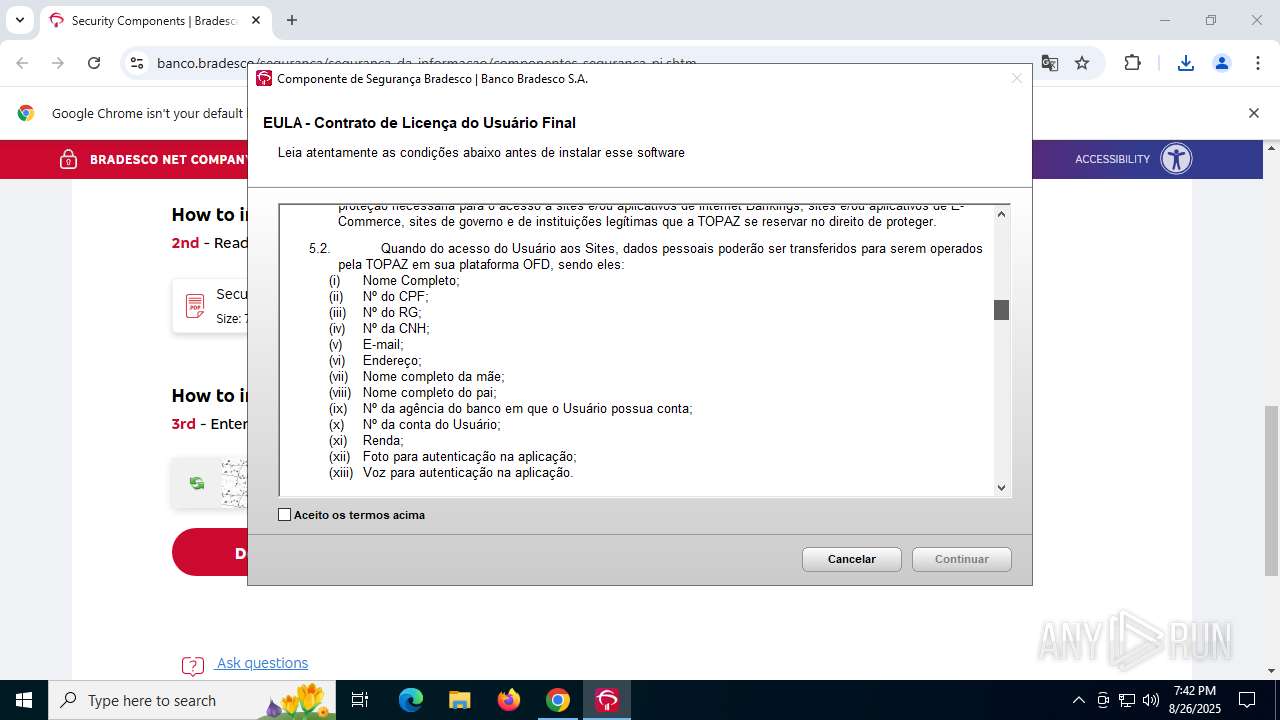Click the question mark chat icon
The height and width of the screenshot is (720, 1280).
tap(192, 665)
